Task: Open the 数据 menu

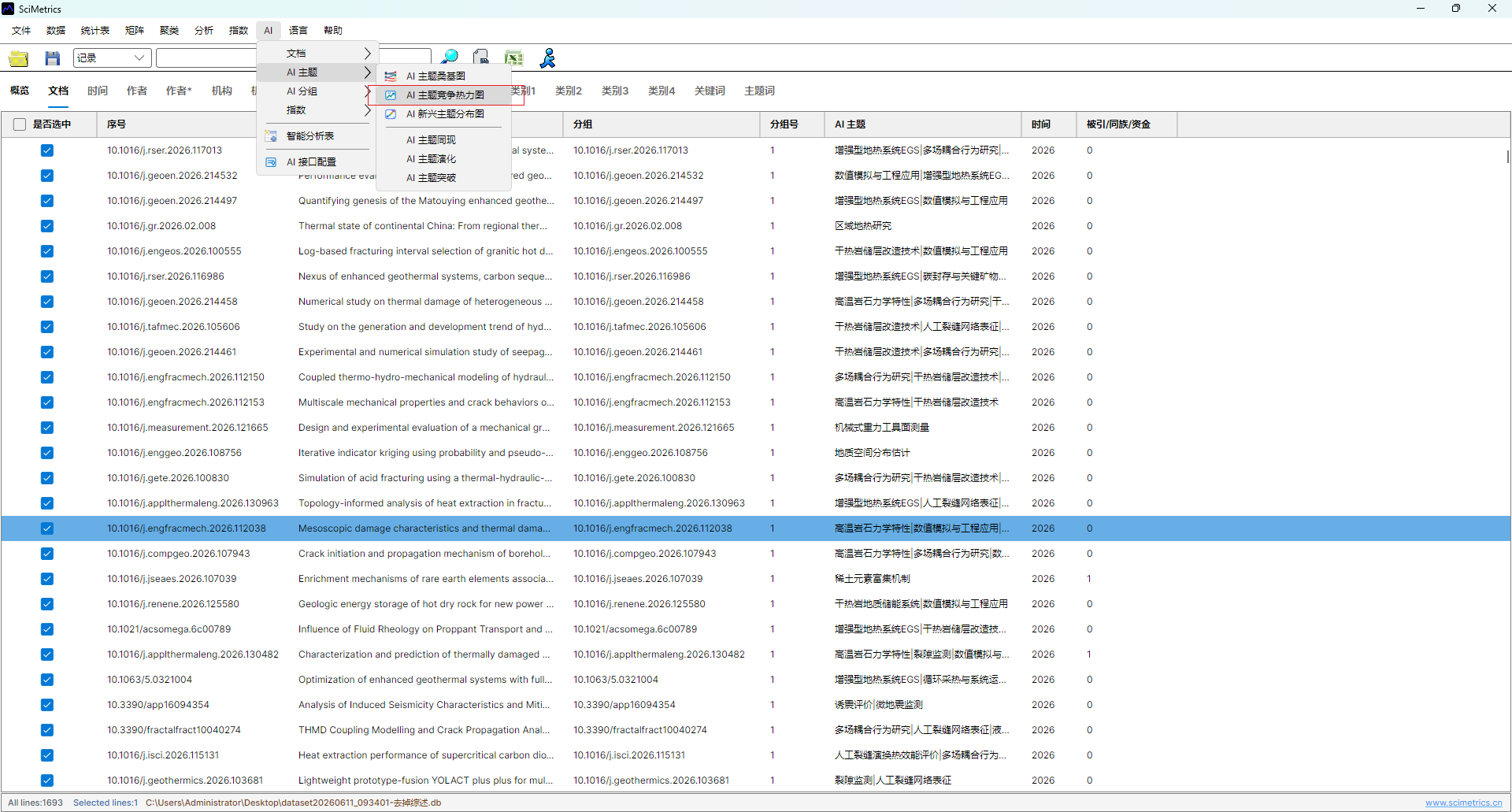Action: (x=56, y=31)
